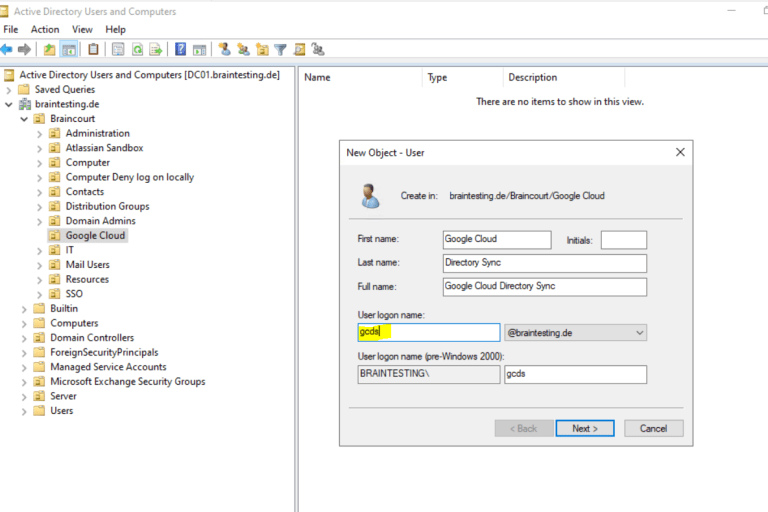
Task: Select the IT OU in tree
Action: [x=70, y=250]
